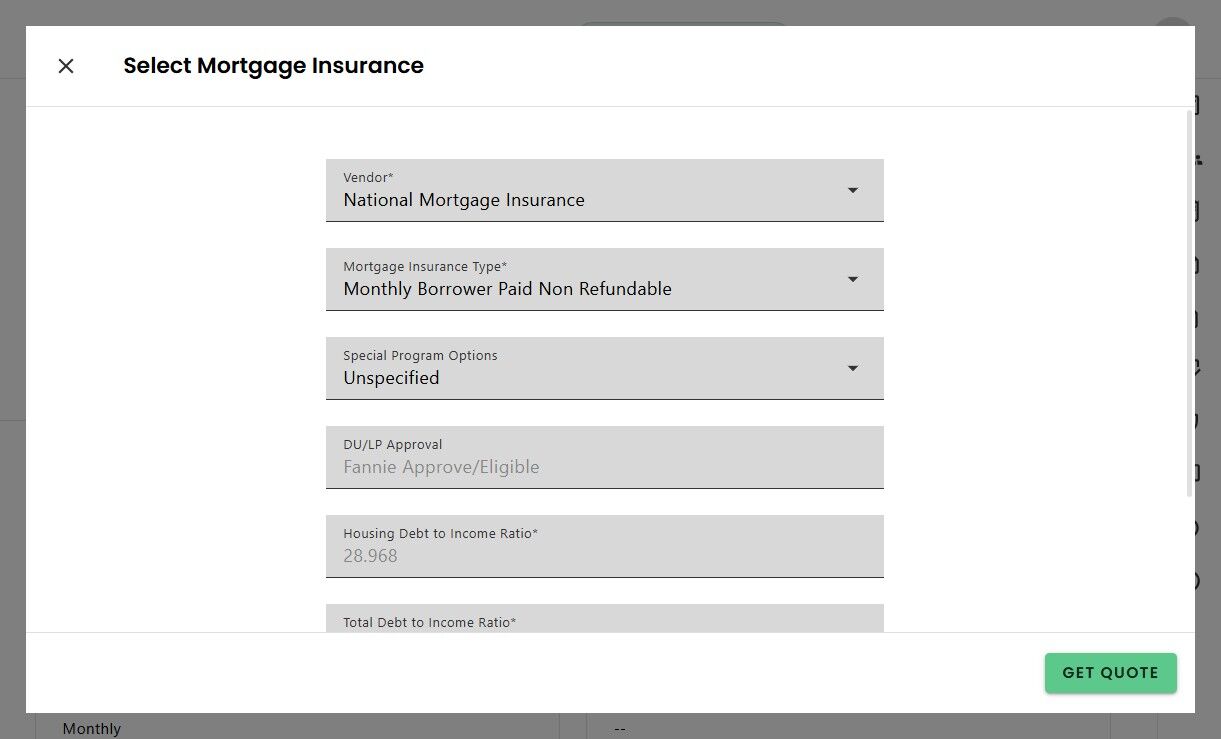Screen dimensions: 1221x739
Task: Click the Unspecified special program value
Action: pyautogui.click(x=391, y=378)
